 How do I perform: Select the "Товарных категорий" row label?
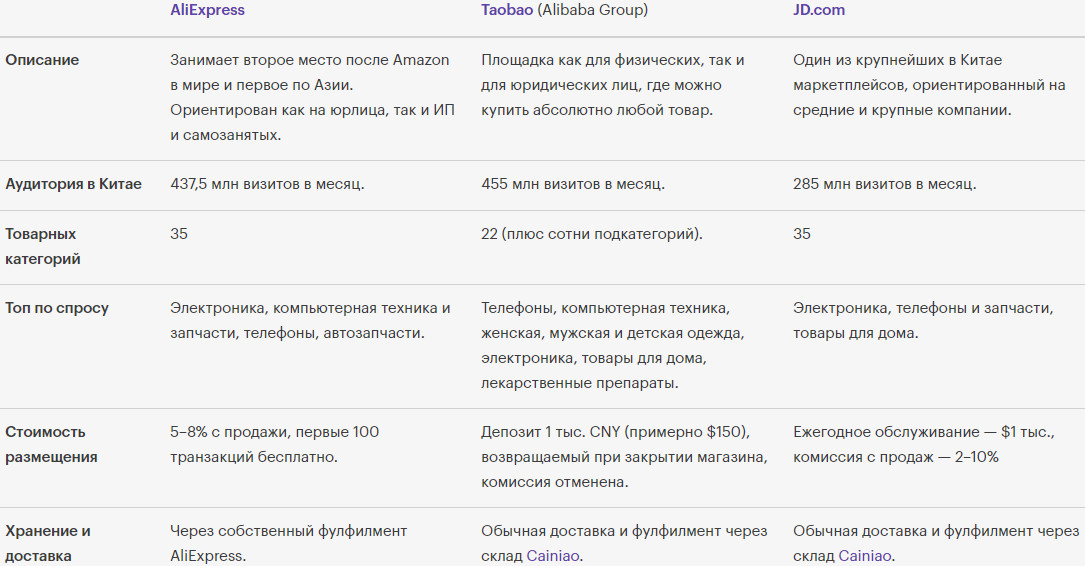(43, 246)
